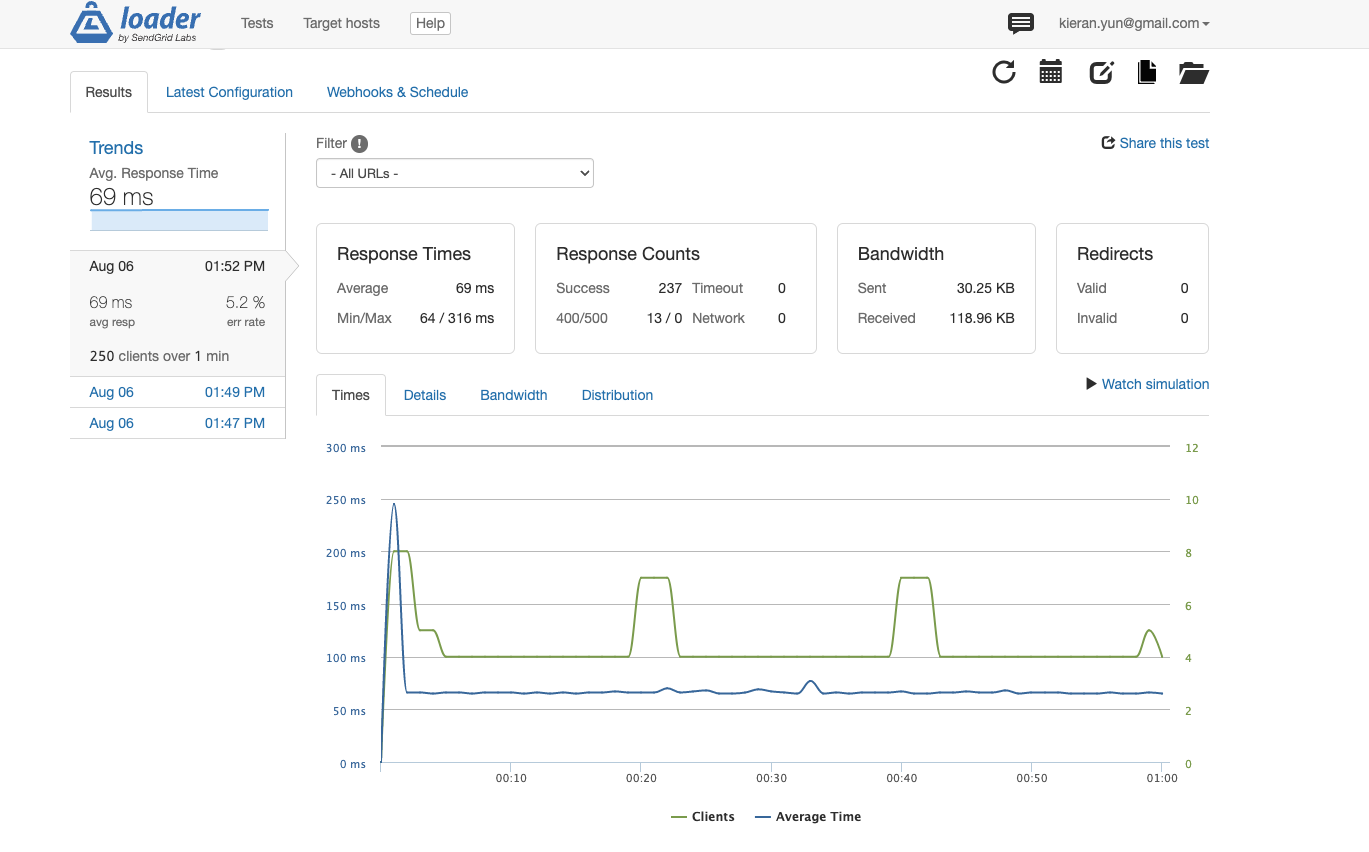This screenshot has height=852, width=1369.
Task: Click the 69 ms average response value
Action: [475, 288]
